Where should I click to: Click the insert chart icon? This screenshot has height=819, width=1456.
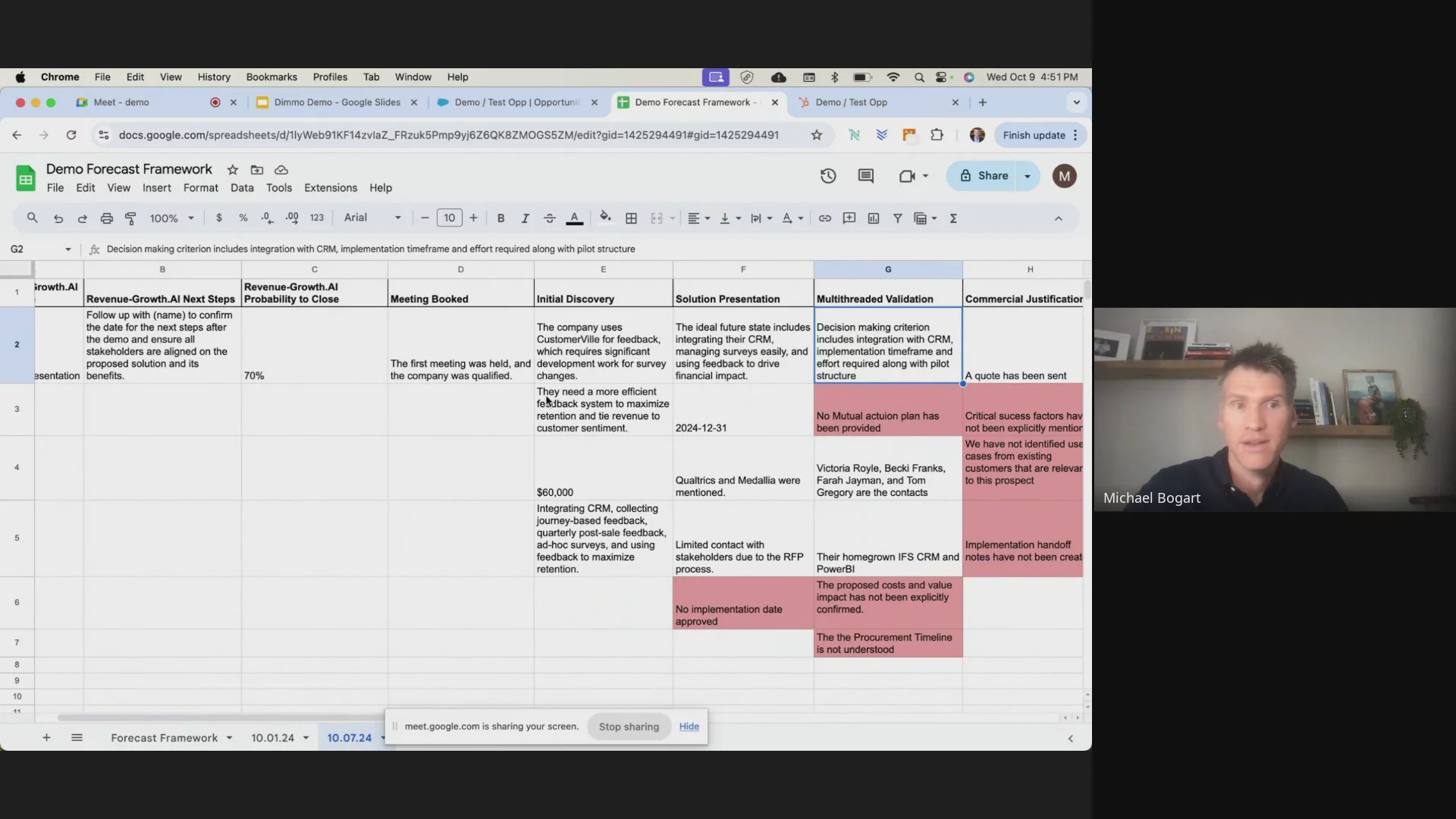(x=874, y=218)
